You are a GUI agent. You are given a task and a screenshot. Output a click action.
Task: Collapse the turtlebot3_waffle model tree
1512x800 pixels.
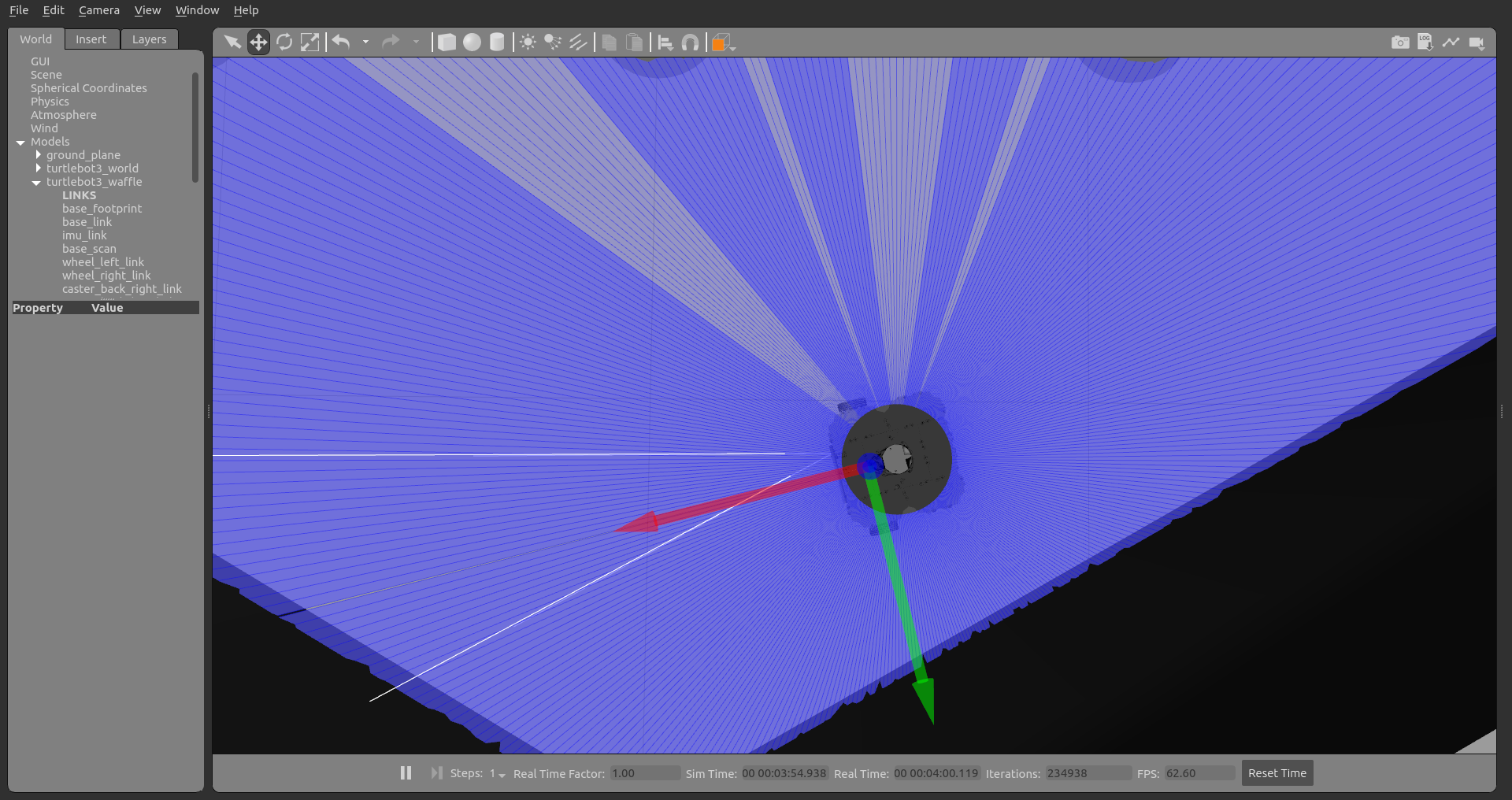tap(36, 183)
